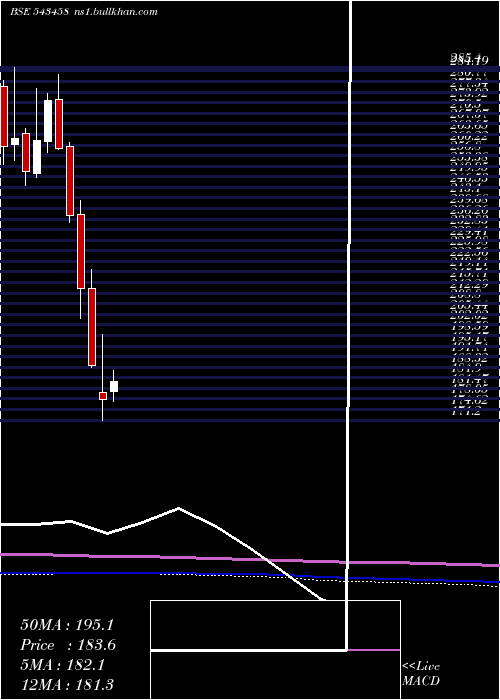Click the small red candlestick near chart bottom
The image size is (500, 700).
pos(103,396)
